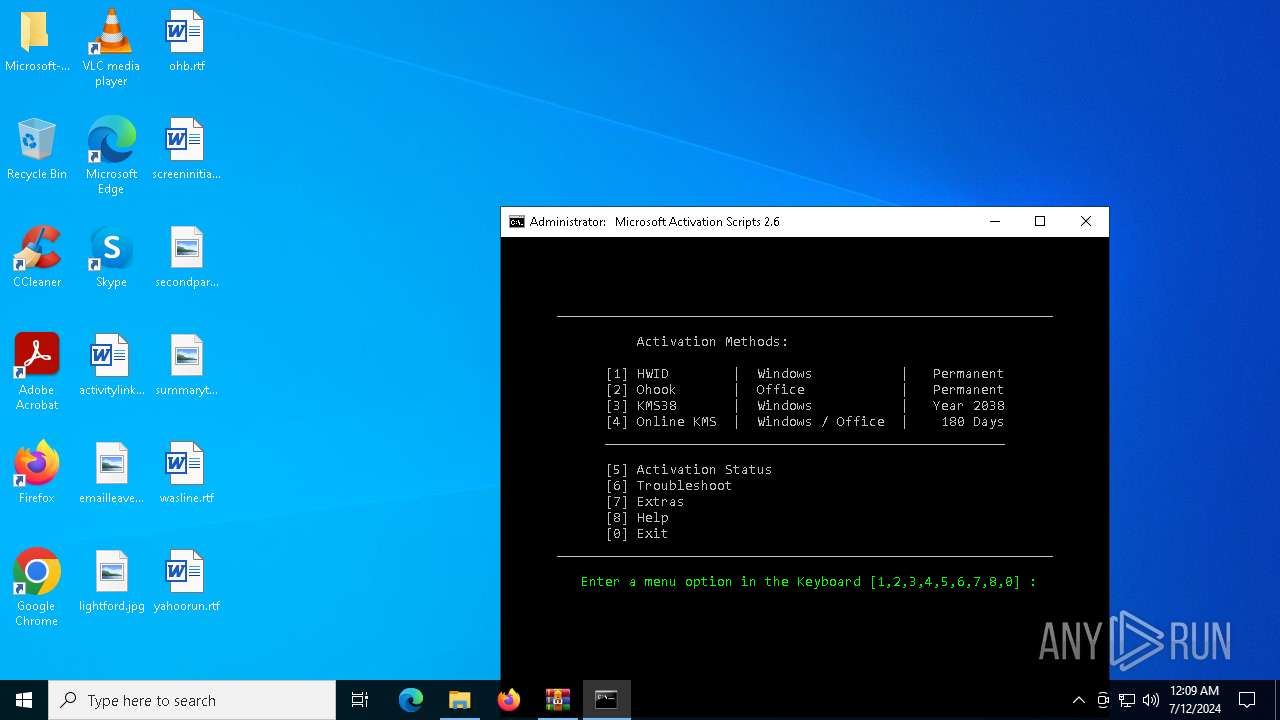
Task: Close the Activation Scripts window
Action: click(x=1086, y=222)
